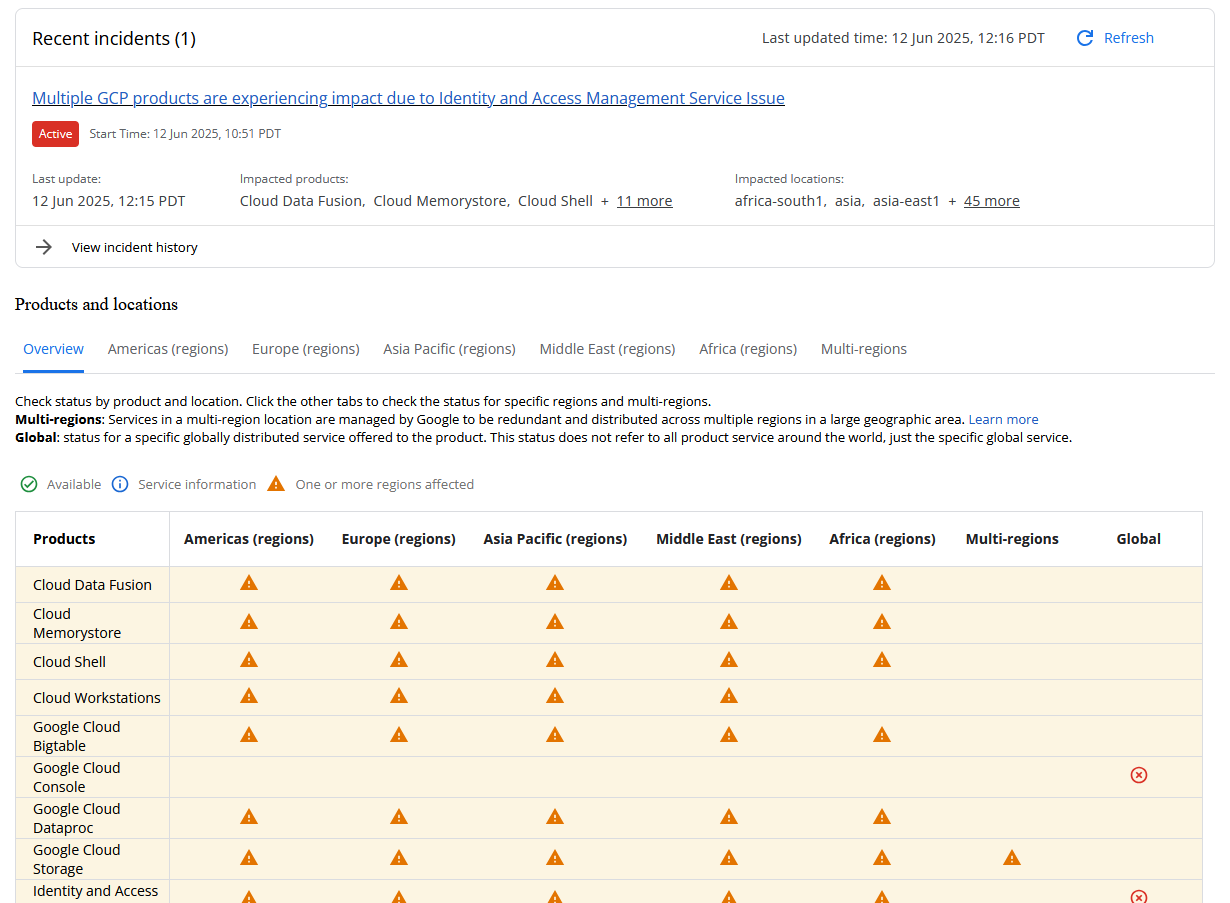Click the Recent incidents (1) heading
This screenshot has width=1230, height=903.
click(x=114, y=39)
